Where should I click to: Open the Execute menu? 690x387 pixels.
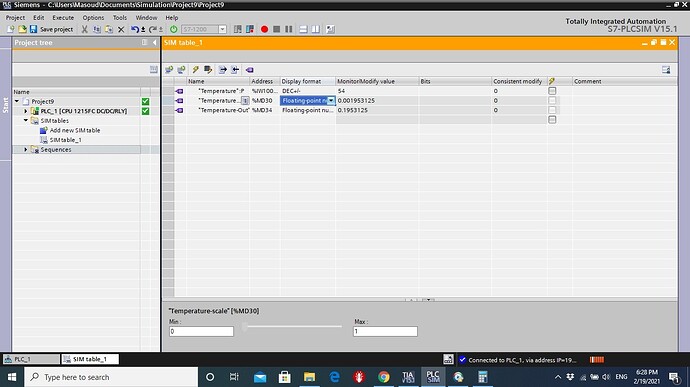point(63,18)
